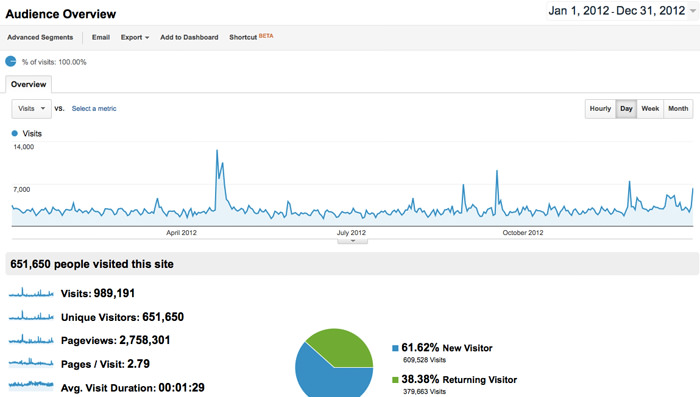Click the Visits sparkline thumbnail
Image resolution: width=700 pixels, height=397 pixels.
[x=31, y=293]
